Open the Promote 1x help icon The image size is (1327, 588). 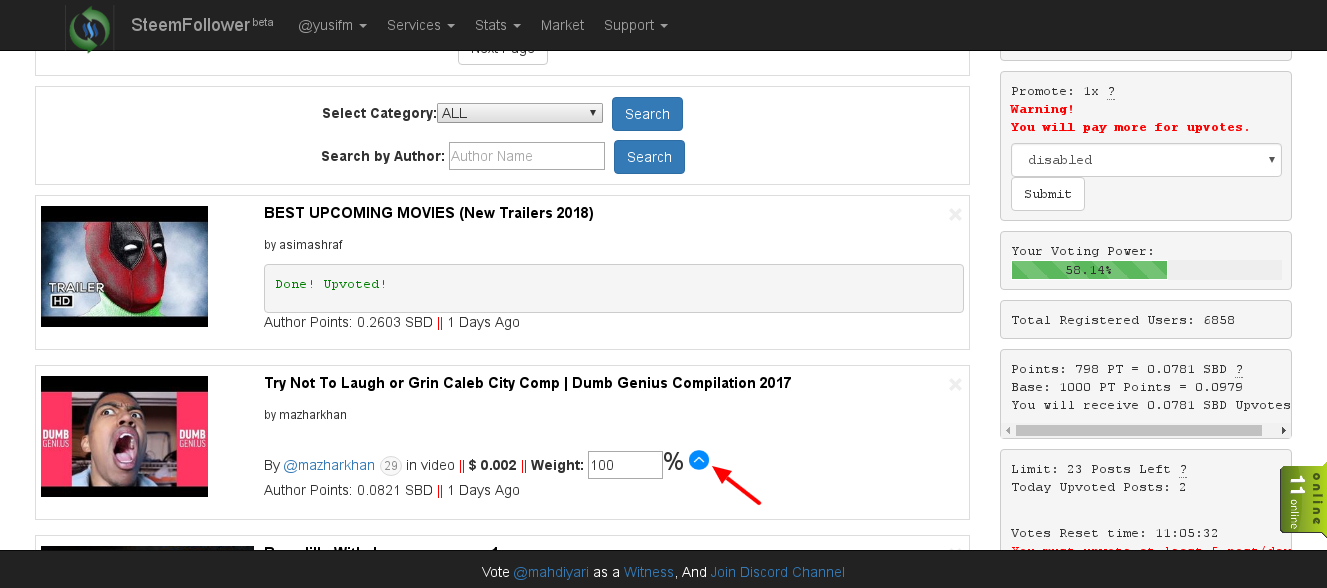1110,91
